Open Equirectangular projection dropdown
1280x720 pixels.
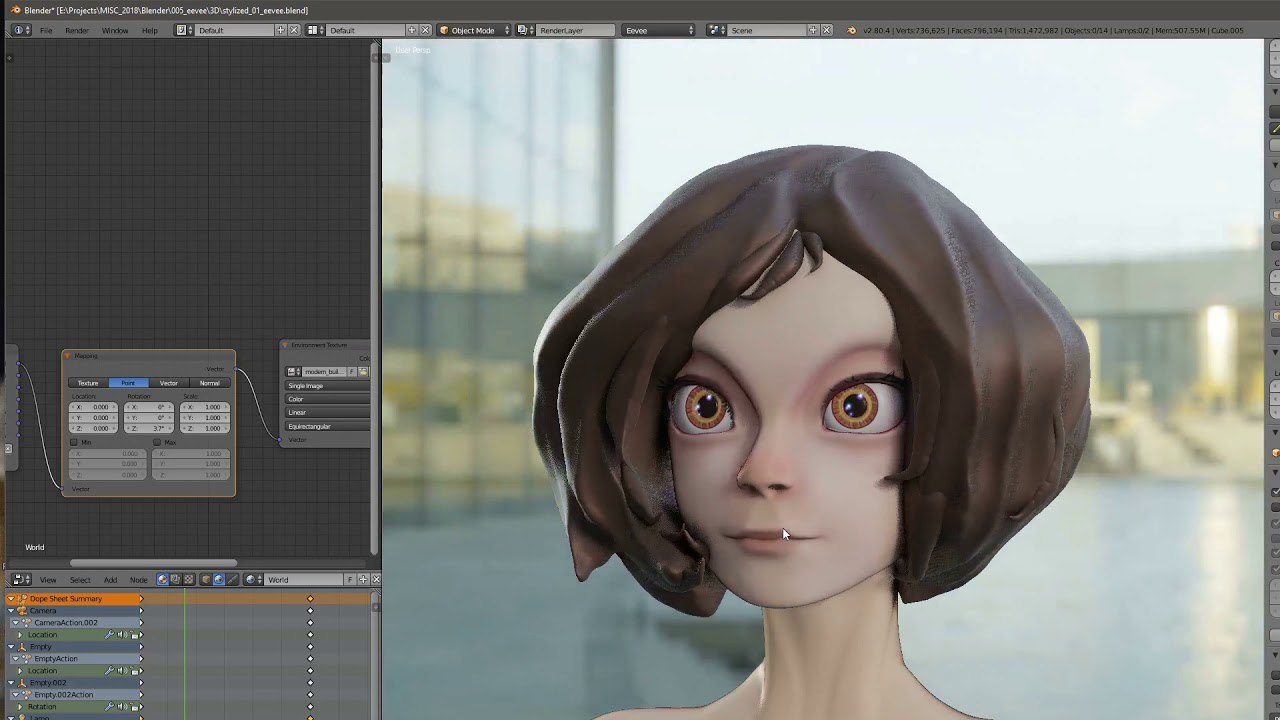(328, 426)
